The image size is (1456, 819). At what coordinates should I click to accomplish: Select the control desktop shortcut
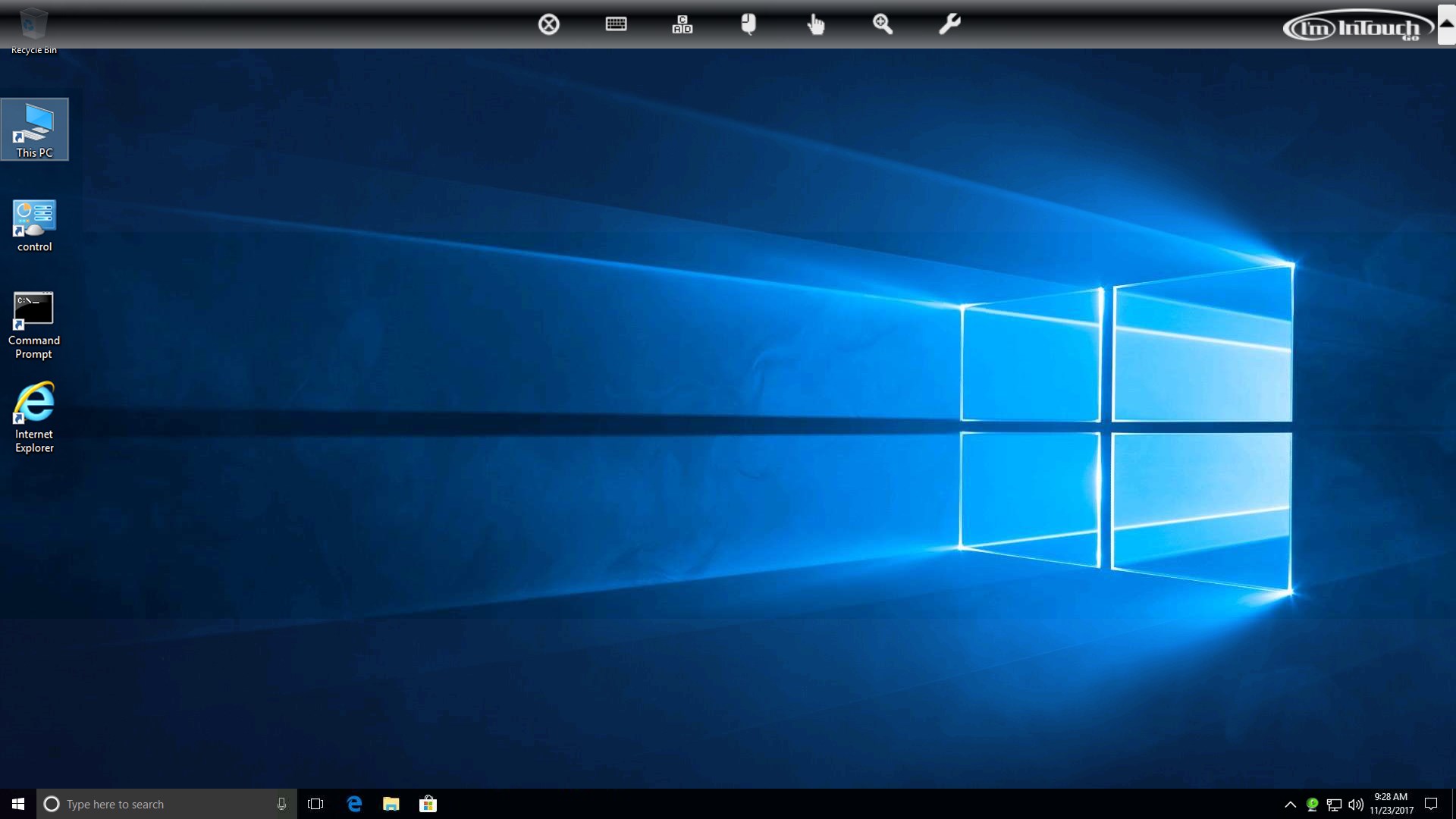34,225
